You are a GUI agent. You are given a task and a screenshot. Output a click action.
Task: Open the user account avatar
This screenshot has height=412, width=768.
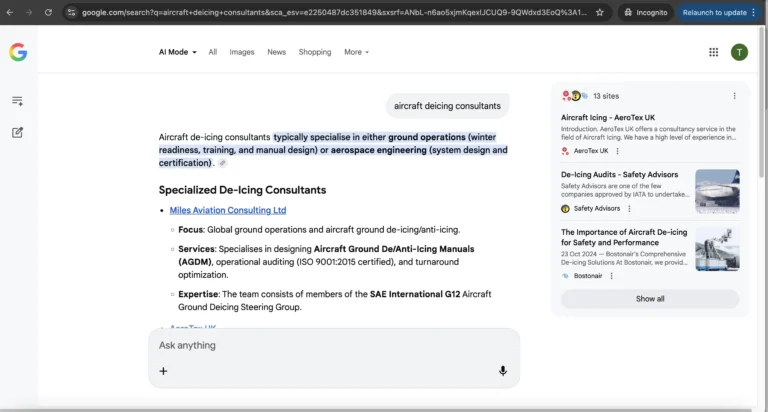739,52
